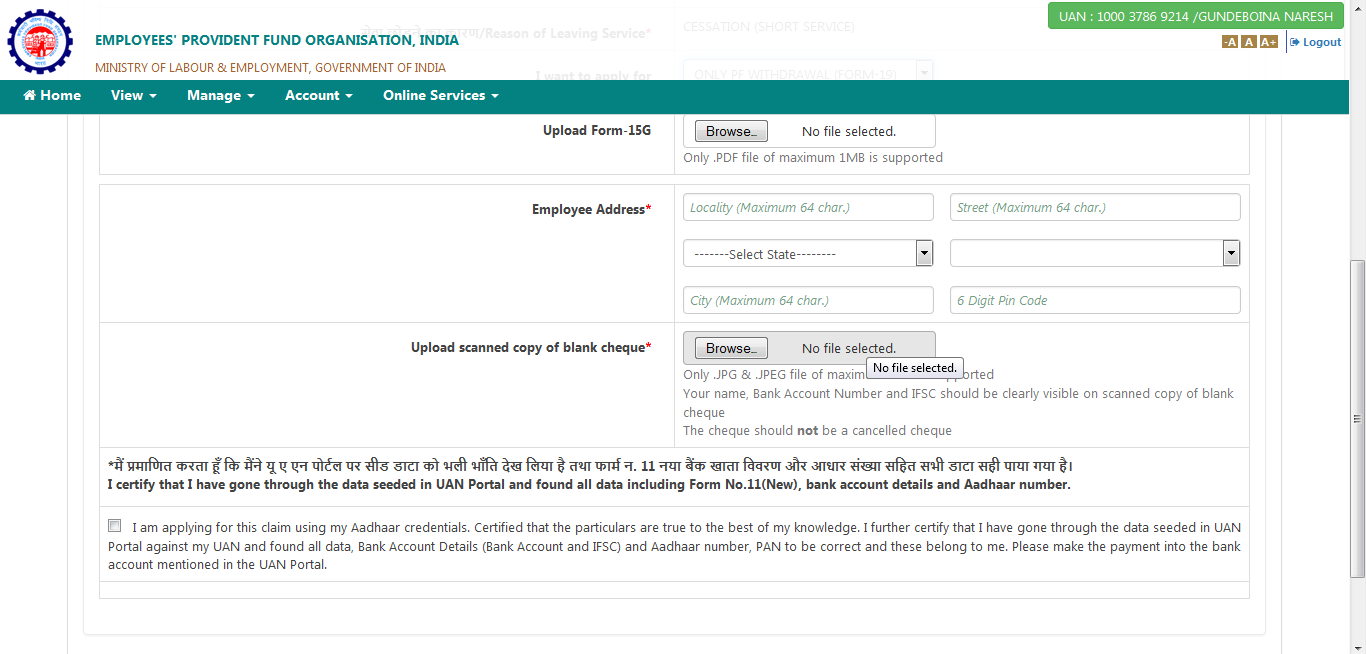Viewport: 1366px width, 654px height.
Task: Open the Account dropdown menu
Action: [x=318, y=96]
